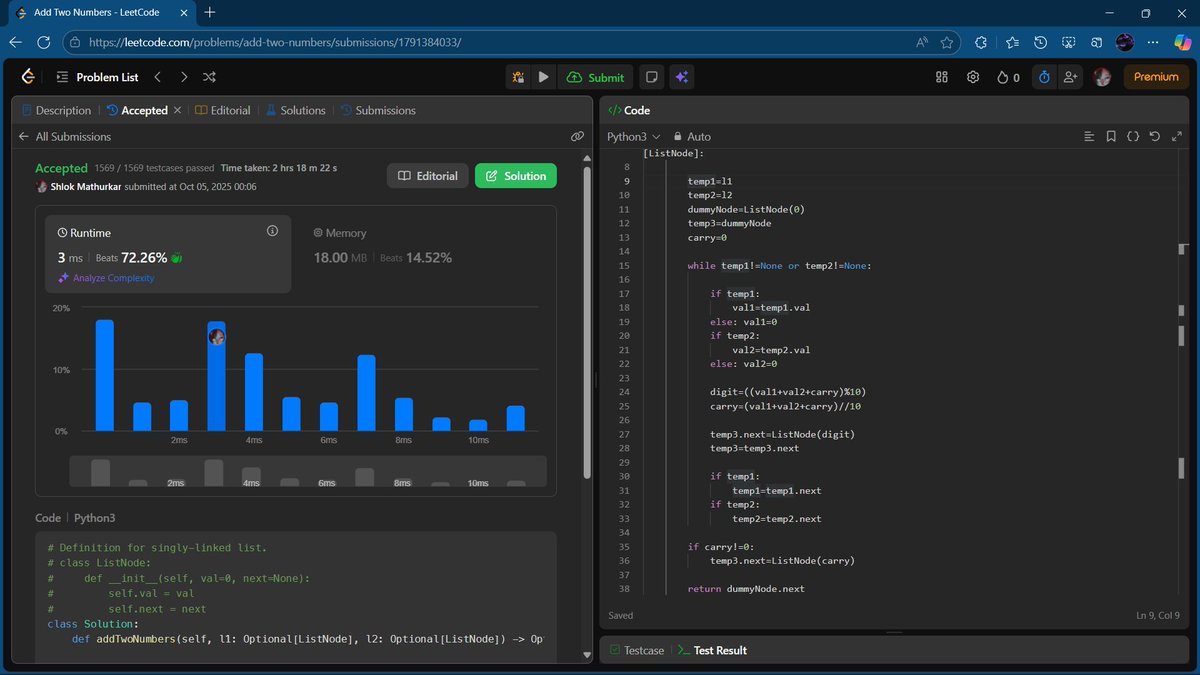Click the invite user icon
This screenshot has width=1200, height=675.
1070,77
